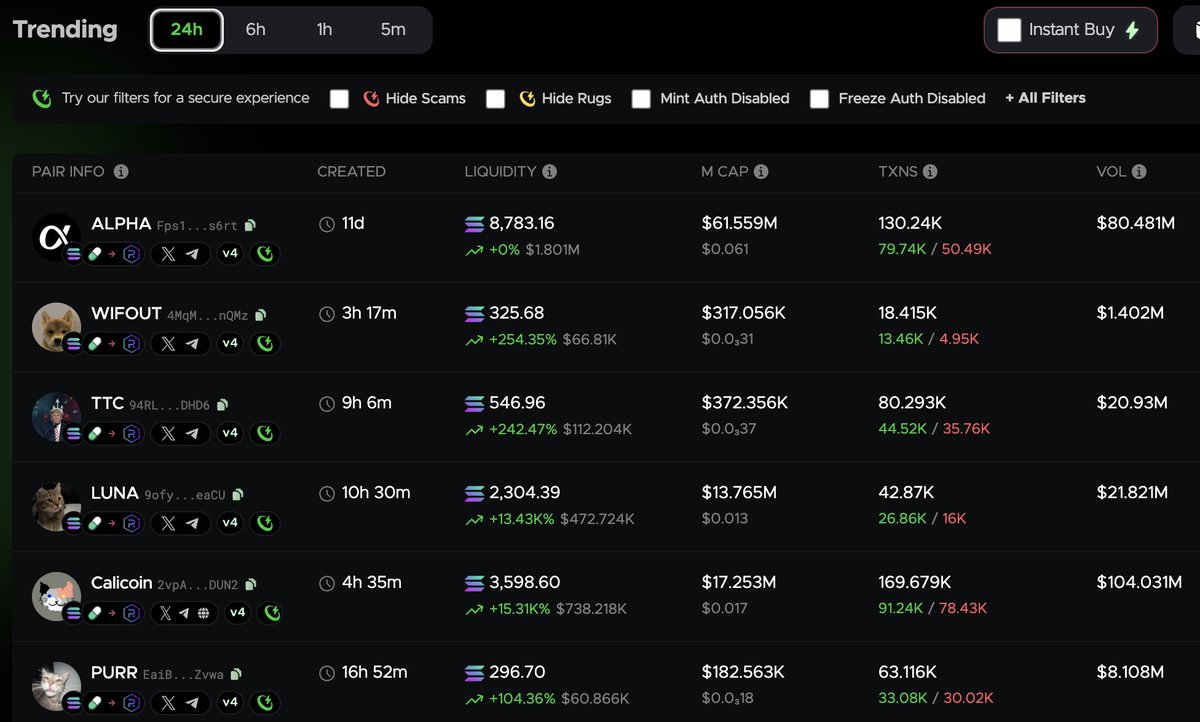1200x722 pixels.
Task: Click ALPHA transactions count 130.24K
Action: click(x=910, y=224)
